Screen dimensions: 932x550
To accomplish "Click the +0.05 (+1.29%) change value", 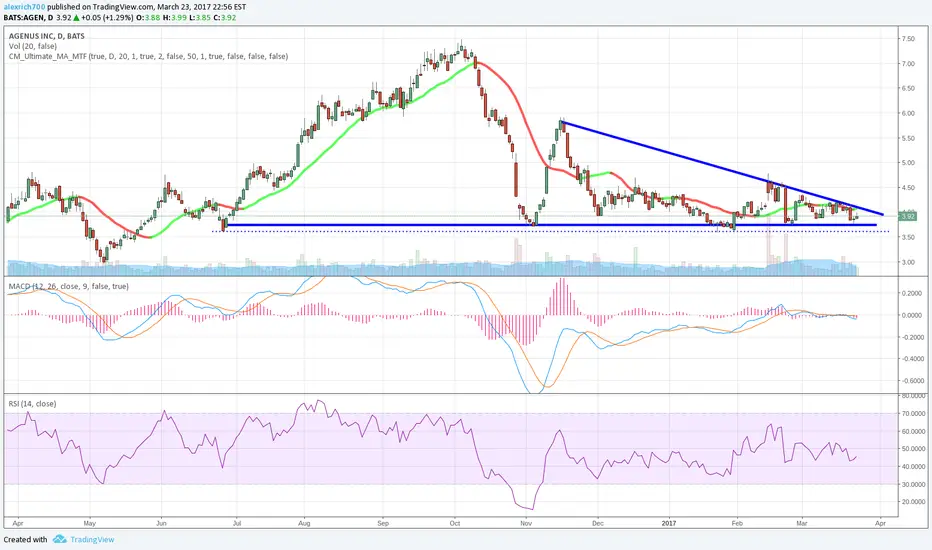I will (108, 17).
